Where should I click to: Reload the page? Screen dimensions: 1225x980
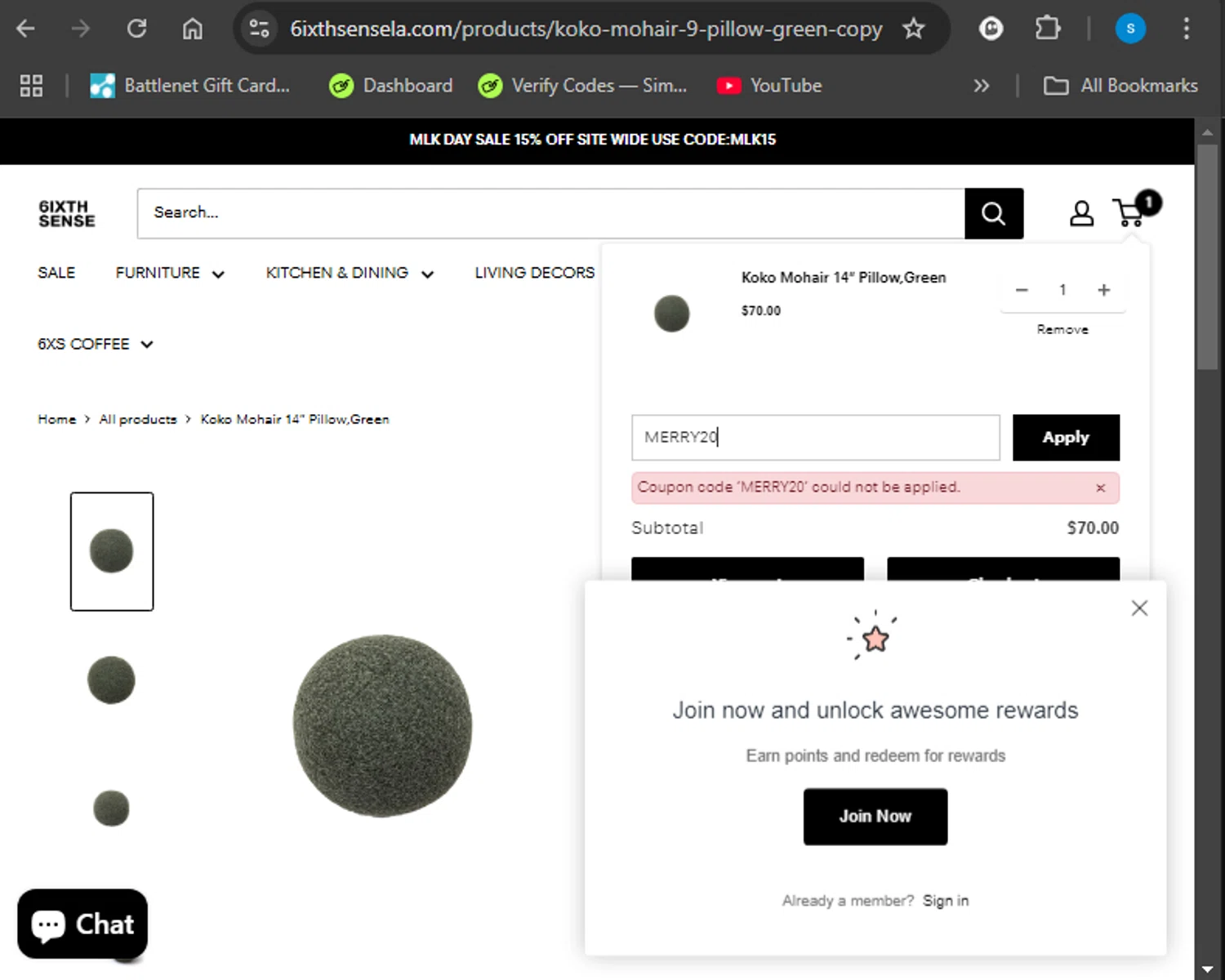(136, 29)
